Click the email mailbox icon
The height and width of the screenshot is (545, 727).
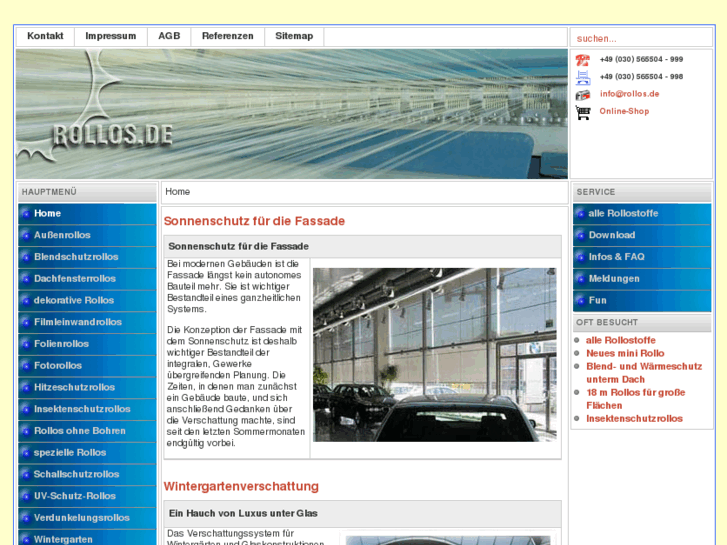pos(583,95)
